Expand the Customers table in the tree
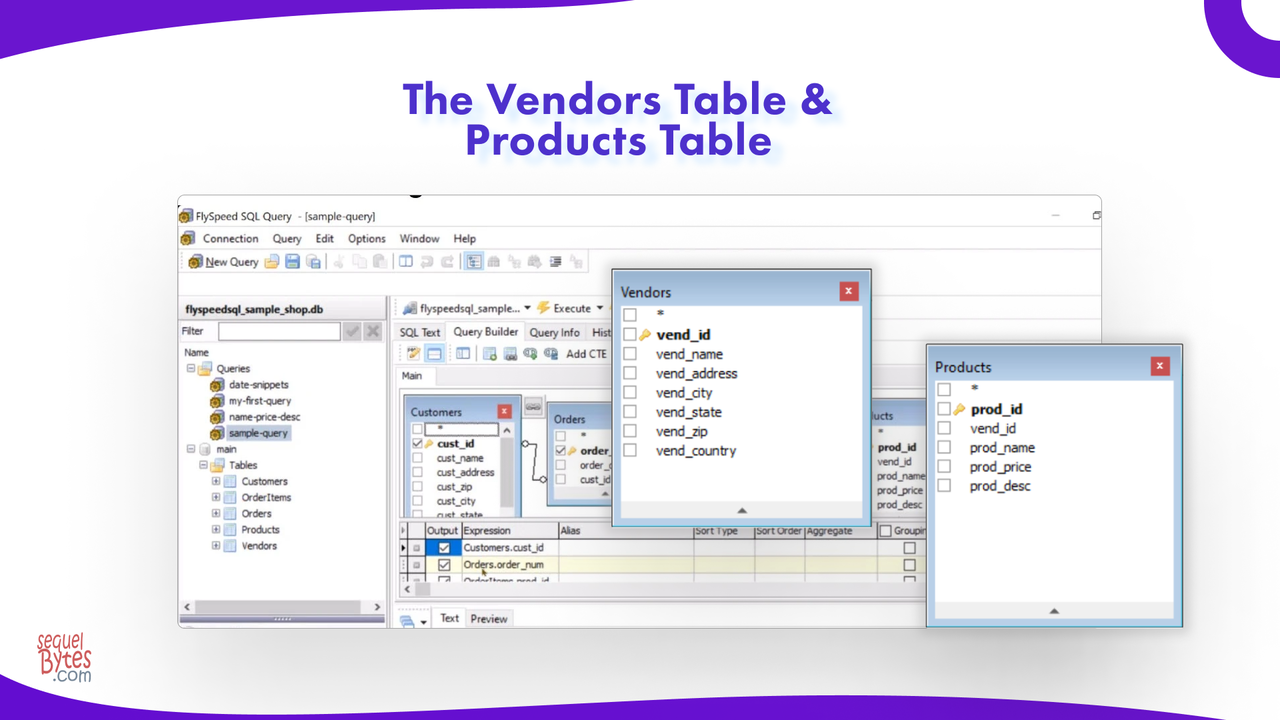Viewport: 1280px width, 720px height. click(216, 482)
